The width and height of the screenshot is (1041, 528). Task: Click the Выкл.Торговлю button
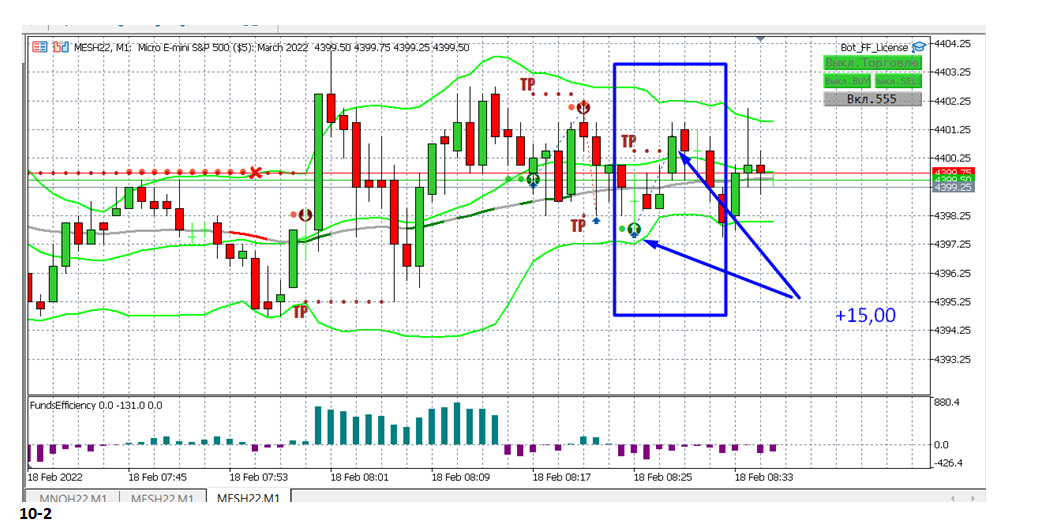pyautogui.click(x=872, y=63)
